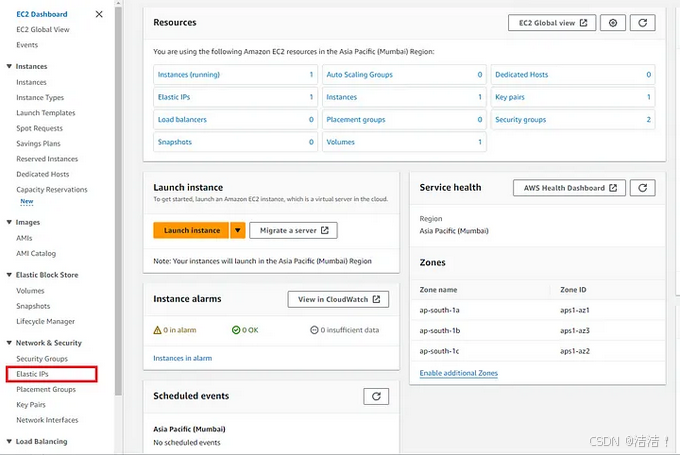This screenshot has height=455, width=680.
Task: Open Dedicated Hosts in sidebar
Action: coord(42,174)
